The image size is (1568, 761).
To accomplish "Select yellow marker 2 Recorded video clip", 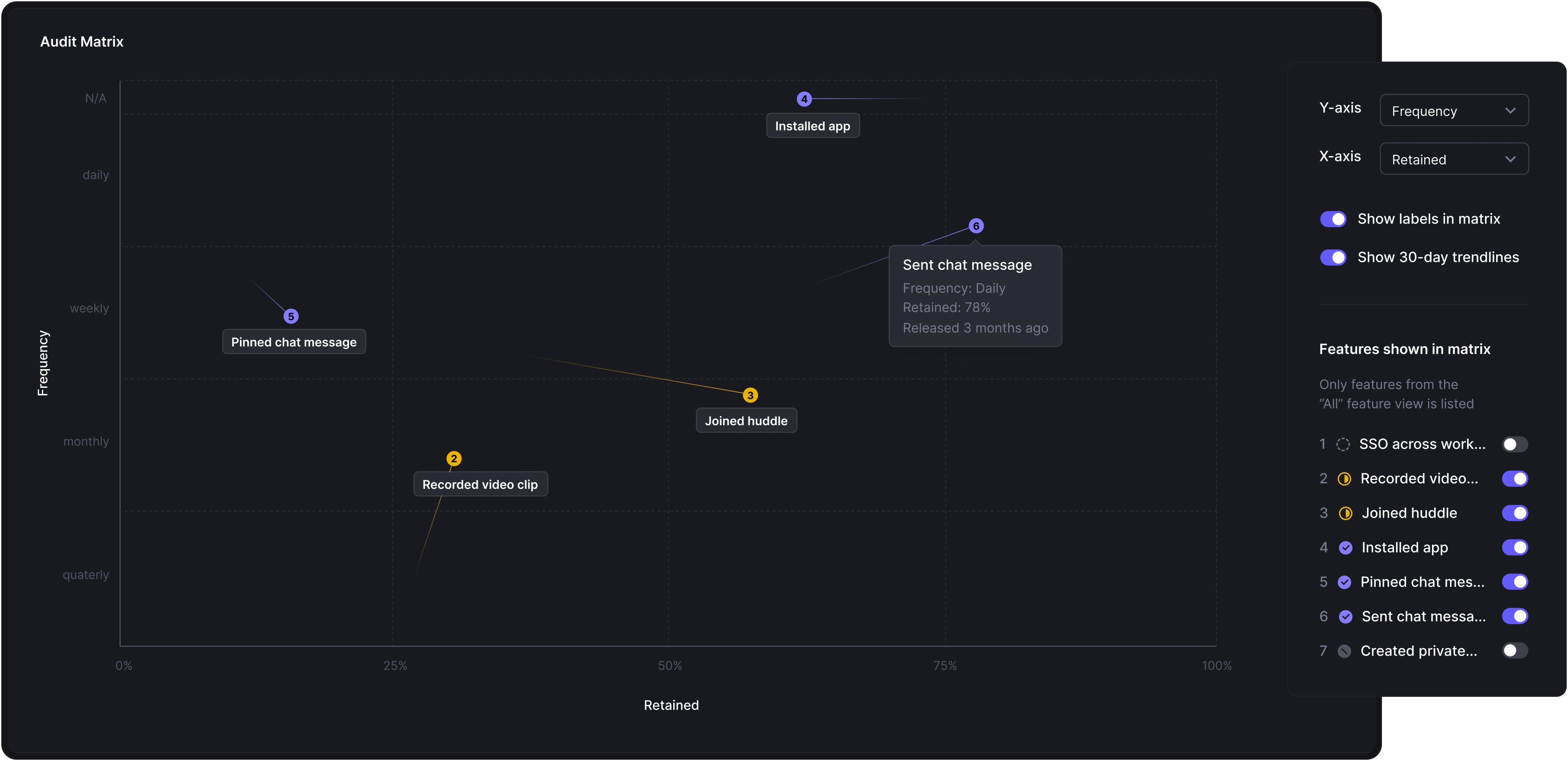I will (453, 459).
